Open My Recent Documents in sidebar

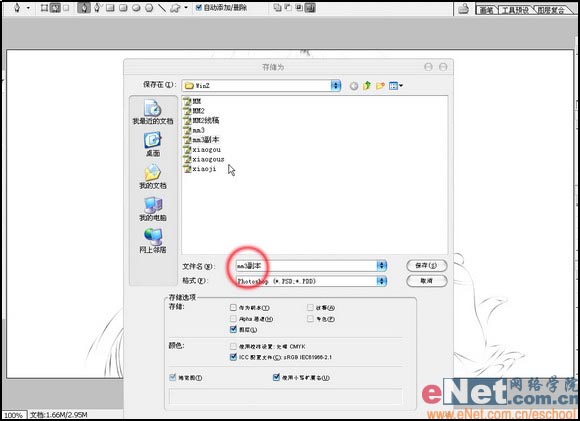(x=153, y=112)
